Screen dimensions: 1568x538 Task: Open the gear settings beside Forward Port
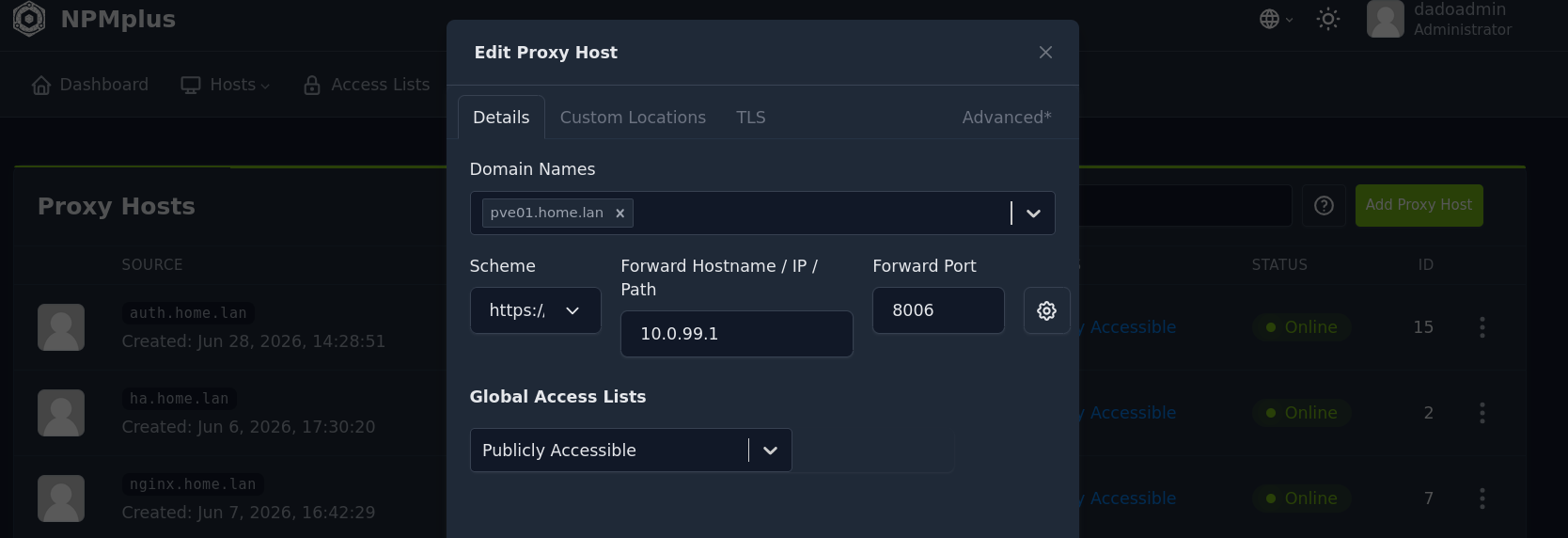pos(1046,310)
